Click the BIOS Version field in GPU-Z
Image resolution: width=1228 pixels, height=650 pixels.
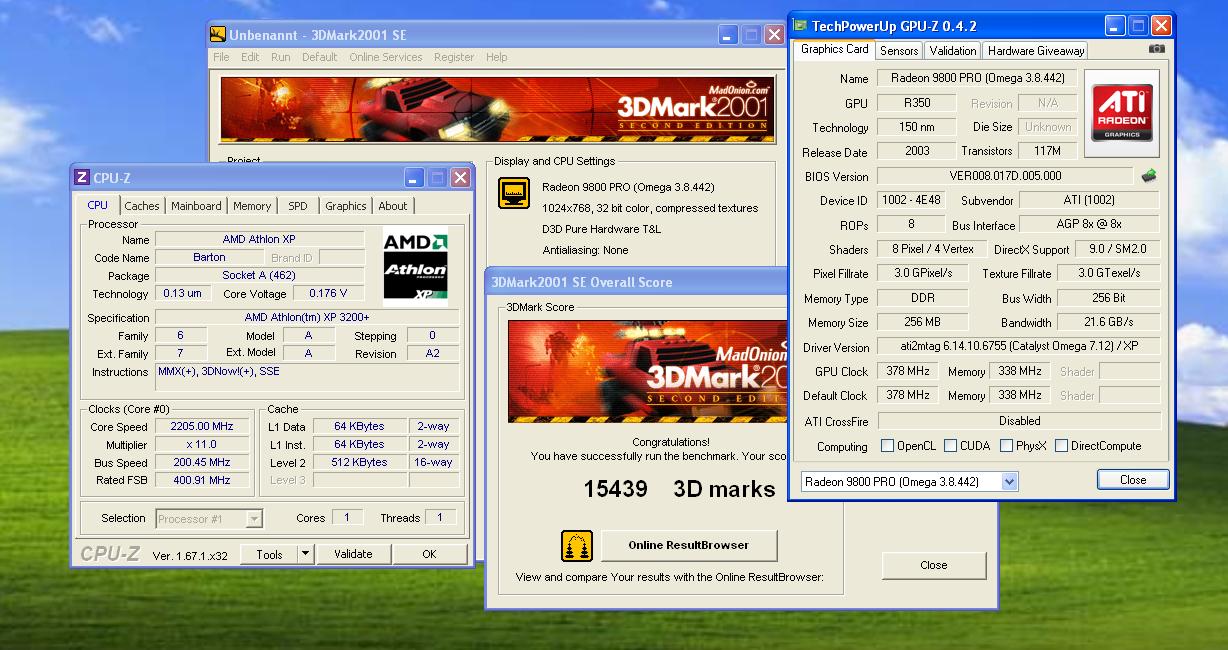tap(1005, 176)
